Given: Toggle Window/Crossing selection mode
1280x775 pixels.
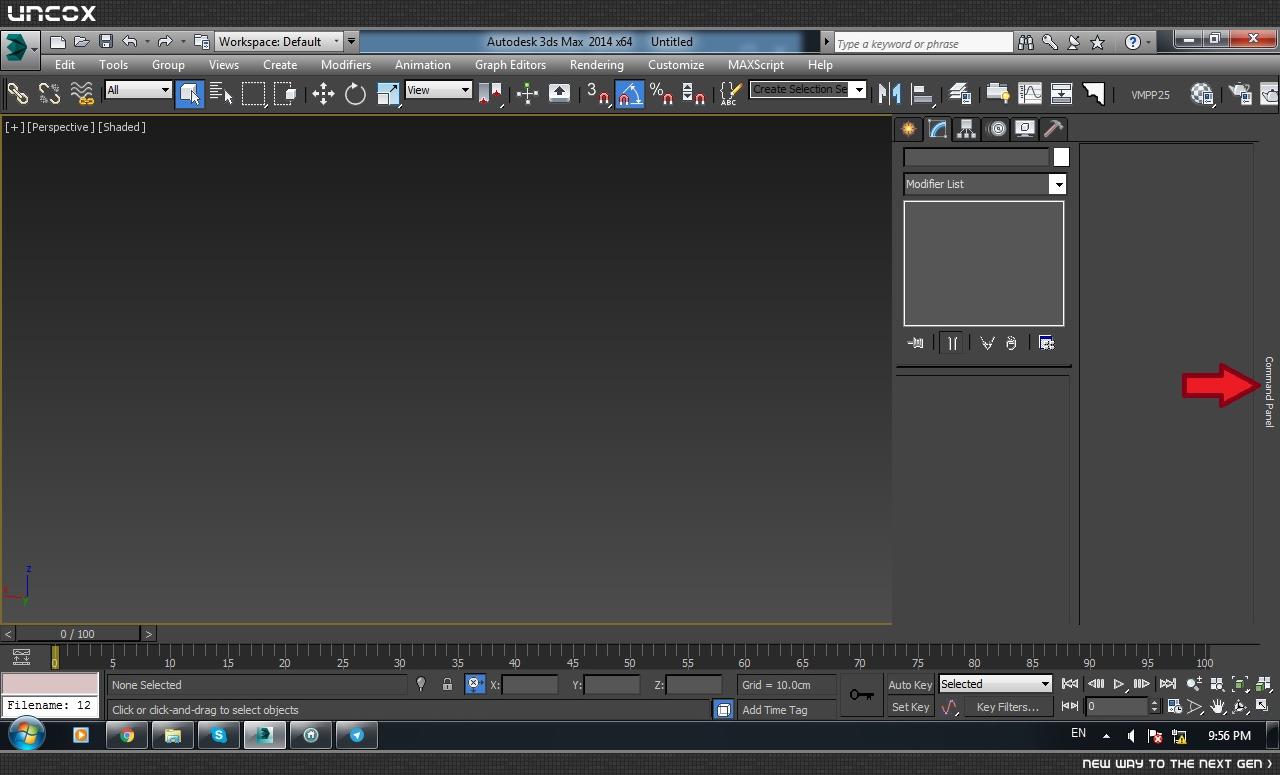Looking at the screenshot, I should (x=286, y=94).
